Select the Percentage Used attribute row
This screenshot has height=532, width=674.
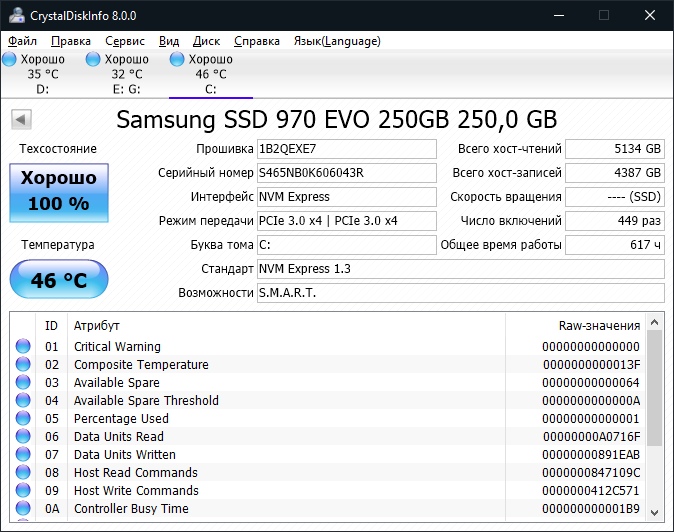point(328,419)
